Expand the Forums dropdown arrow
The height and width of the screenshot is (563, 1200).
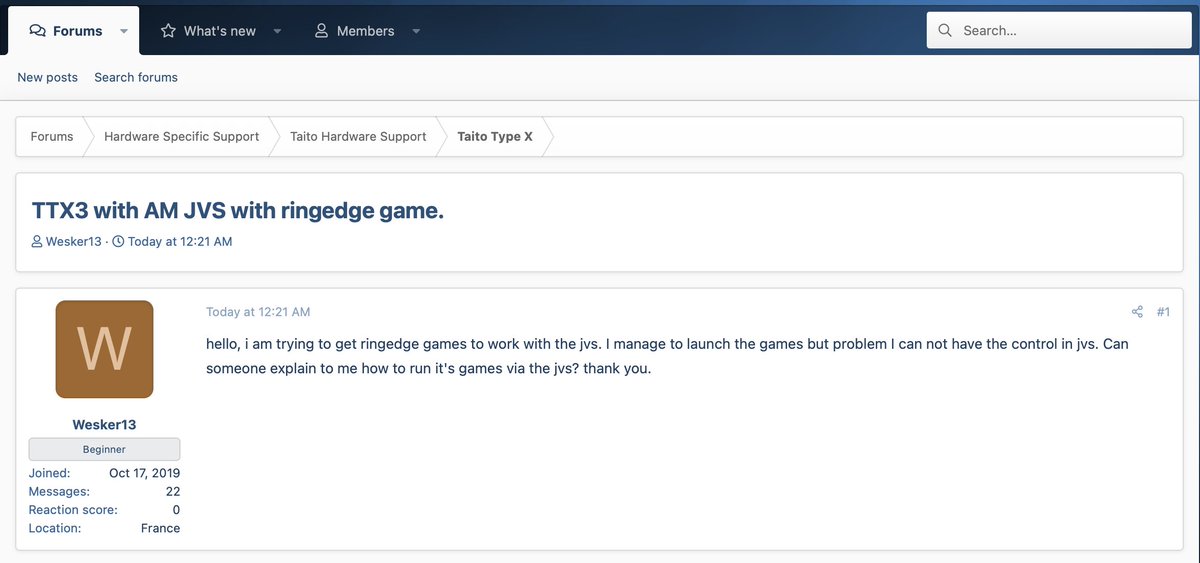coord(124,31)
